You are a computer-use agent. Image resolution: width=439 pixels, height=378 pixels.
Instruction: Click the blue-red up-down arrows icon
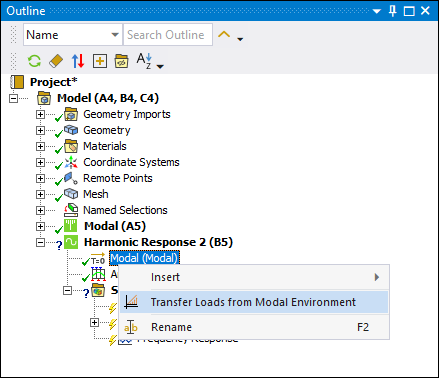click(x=78, y=61)
